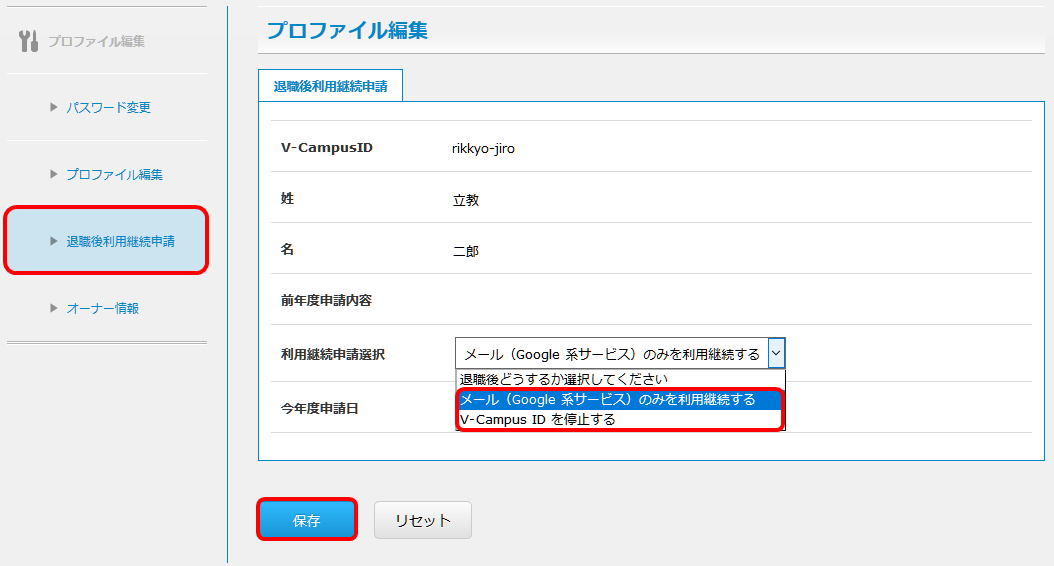The width and height of the screenshot is (1054, 566).
Task: Click the 前年度申請内容 label
Action: (x=326, y=300)
